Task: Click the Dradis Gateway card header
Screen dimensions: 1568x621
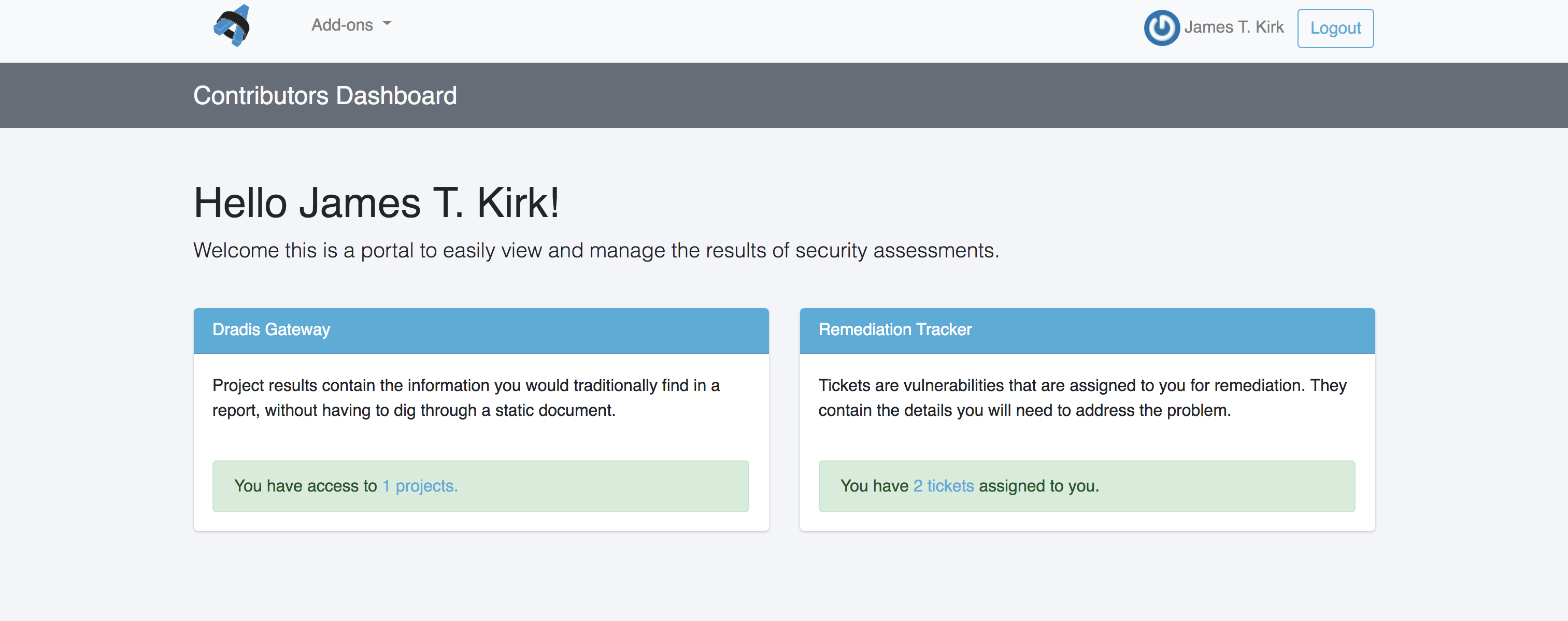Action: (481, 330)
